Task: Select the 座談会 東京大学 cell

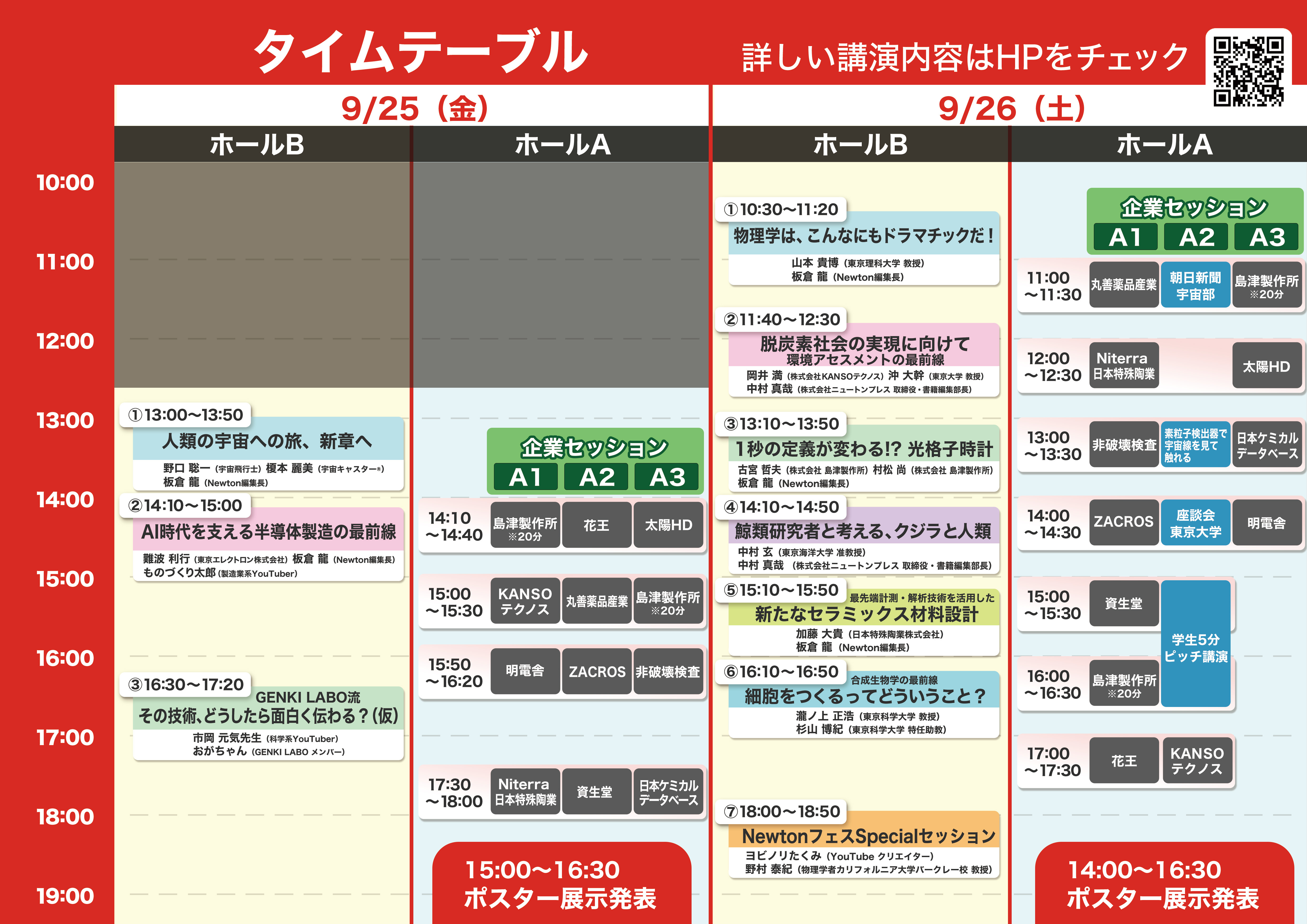Action: [1196, 523]
